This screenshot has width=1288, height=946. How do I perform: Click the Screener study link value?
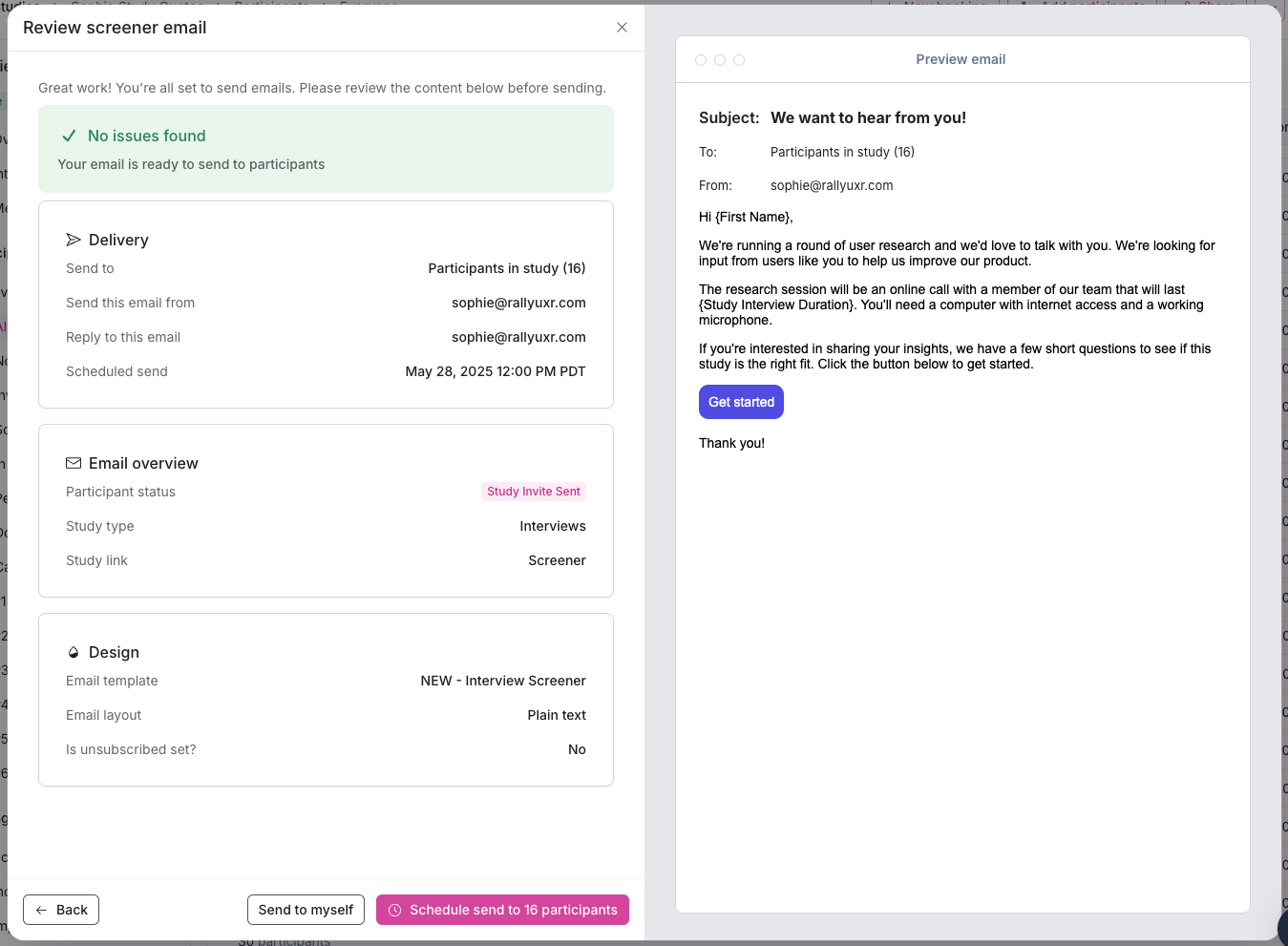point(557,560)
